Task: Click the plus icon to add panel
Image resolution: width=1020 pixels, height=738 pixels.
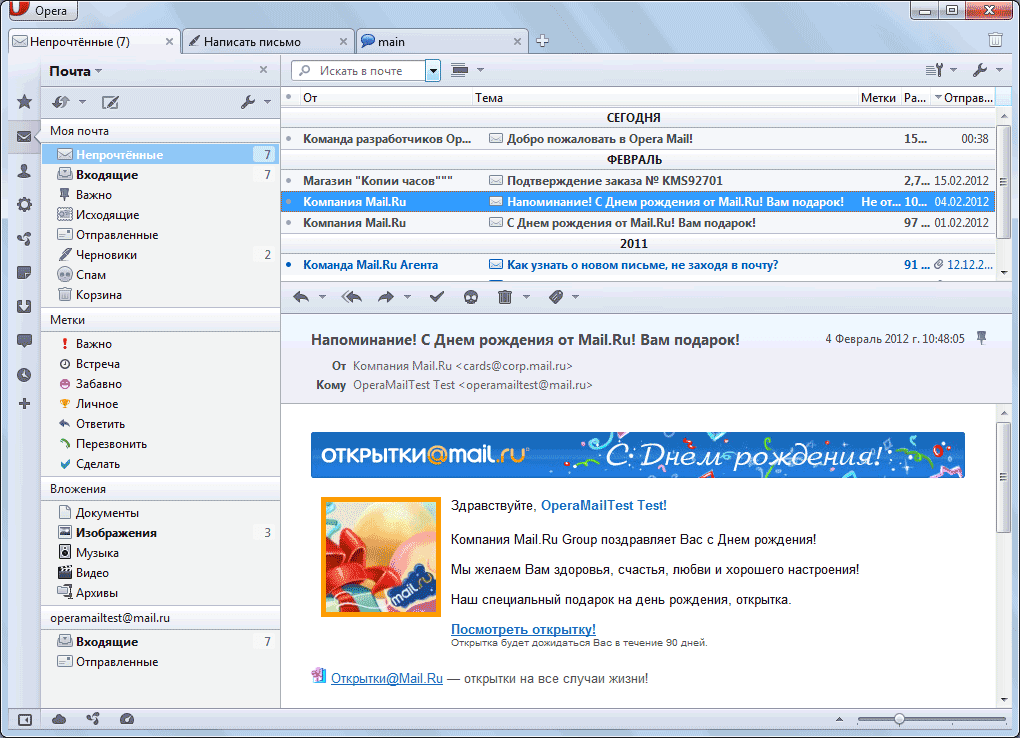Action: click(24, 403)
